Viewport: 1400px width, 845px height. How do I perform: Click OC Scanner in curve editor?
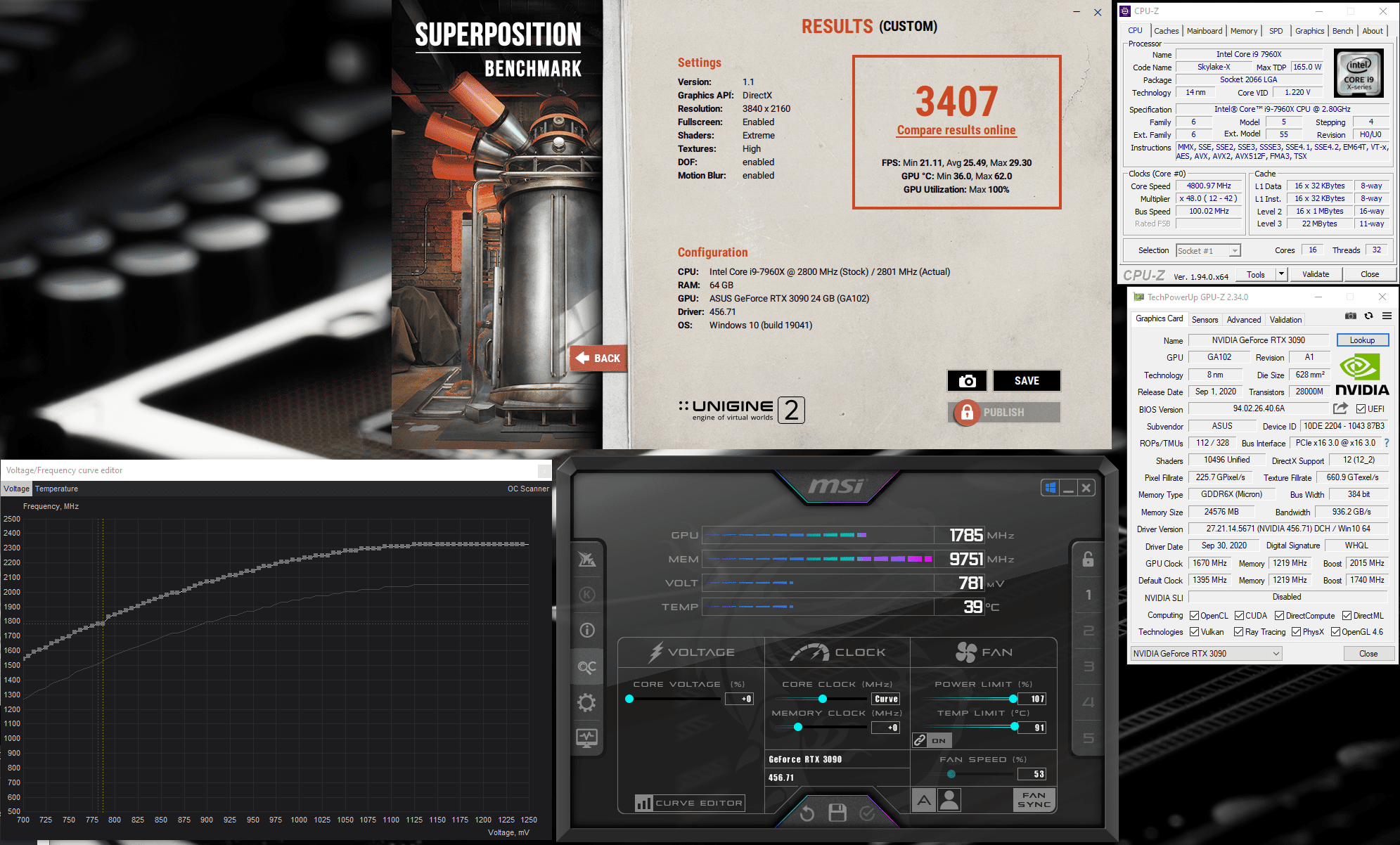coord(528,489)
